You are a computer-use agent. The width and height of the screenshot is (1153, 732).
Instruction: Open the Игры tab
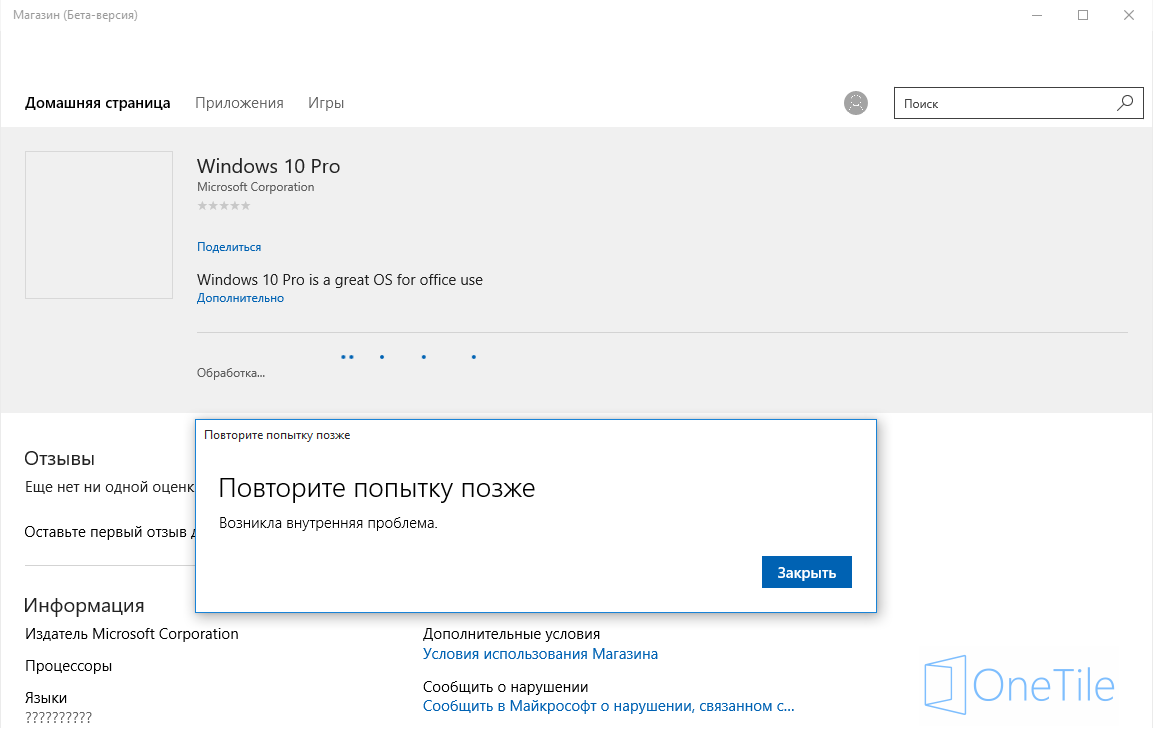click(326, 103)
